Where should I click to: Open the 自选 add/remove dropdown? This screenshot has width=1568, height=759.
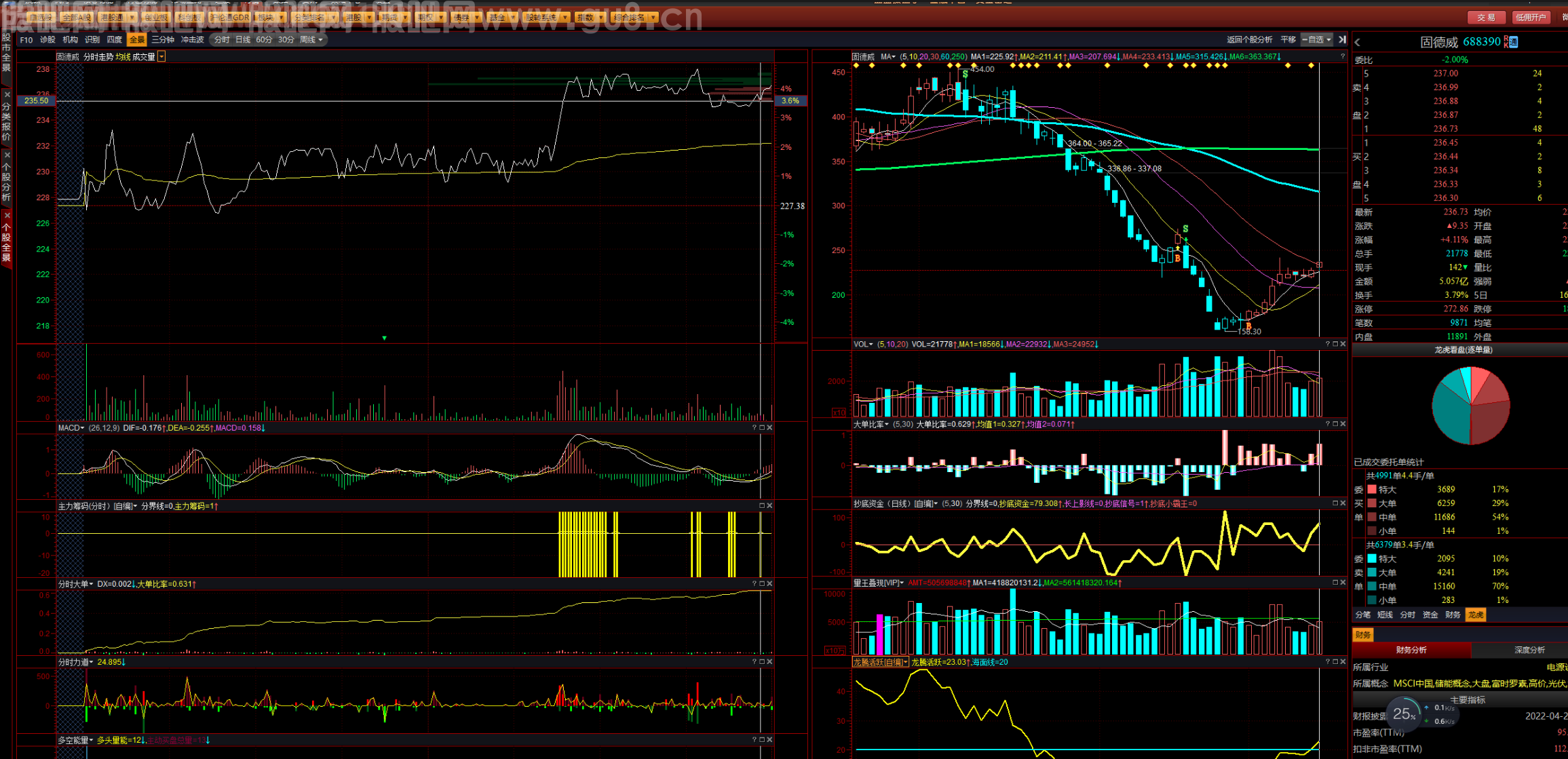click(x=1316, y=40)
